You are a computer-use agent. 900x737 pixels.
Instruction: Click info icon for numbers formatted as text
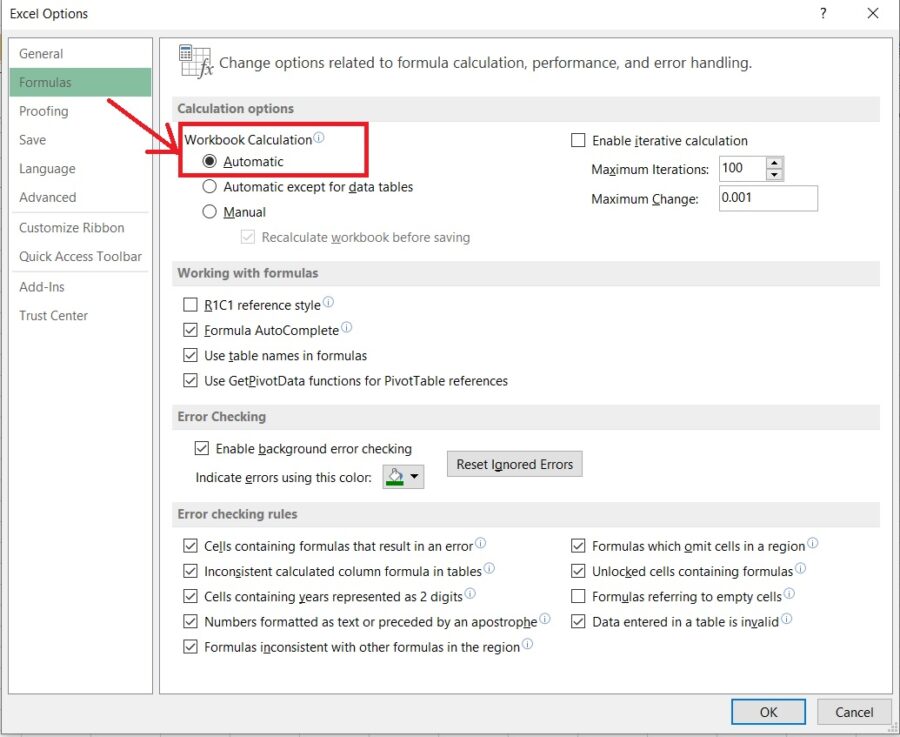tap(545, 618)
